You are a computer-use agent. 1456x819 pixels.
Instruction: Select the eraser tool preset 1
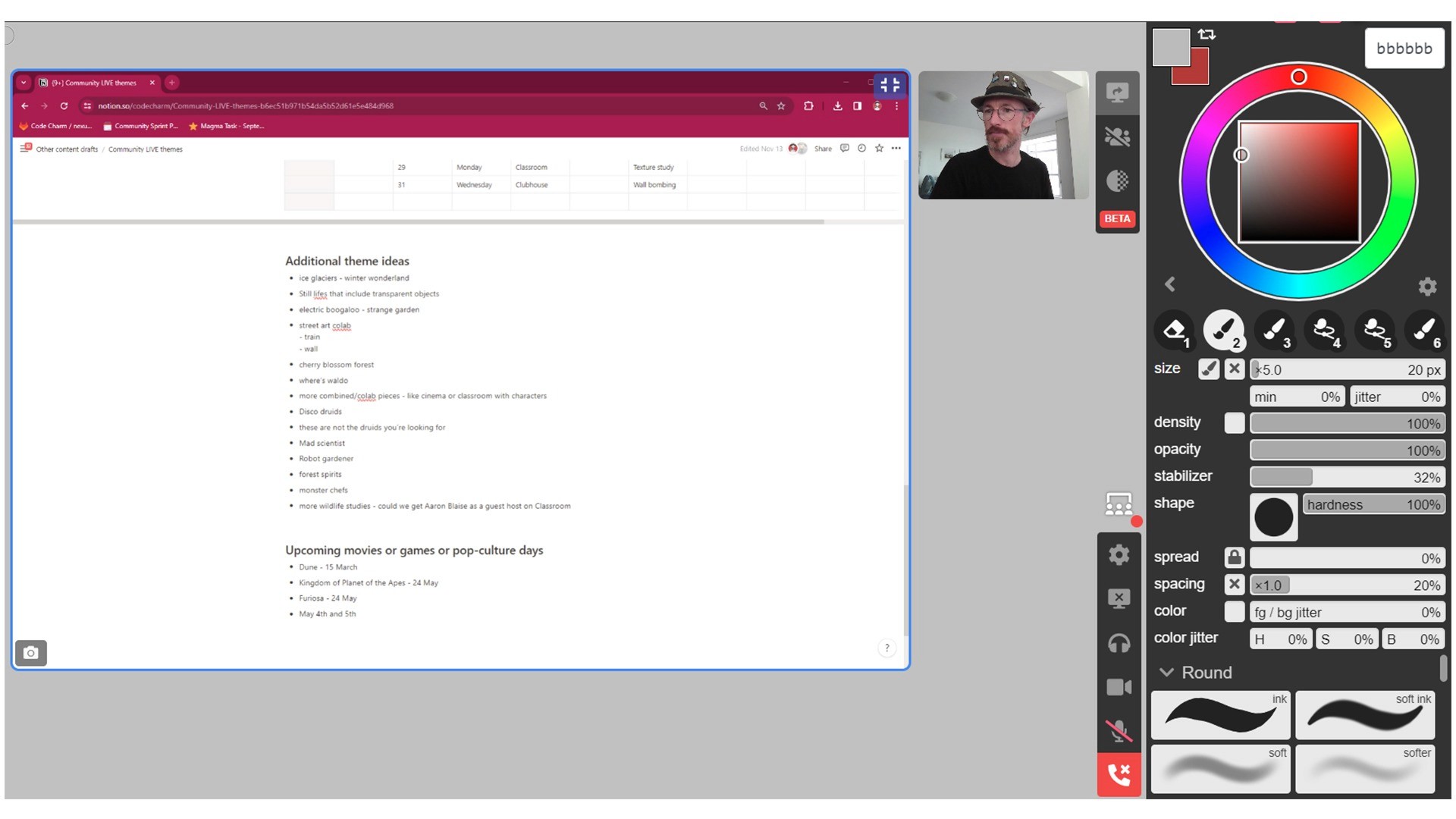(1174, 330)
